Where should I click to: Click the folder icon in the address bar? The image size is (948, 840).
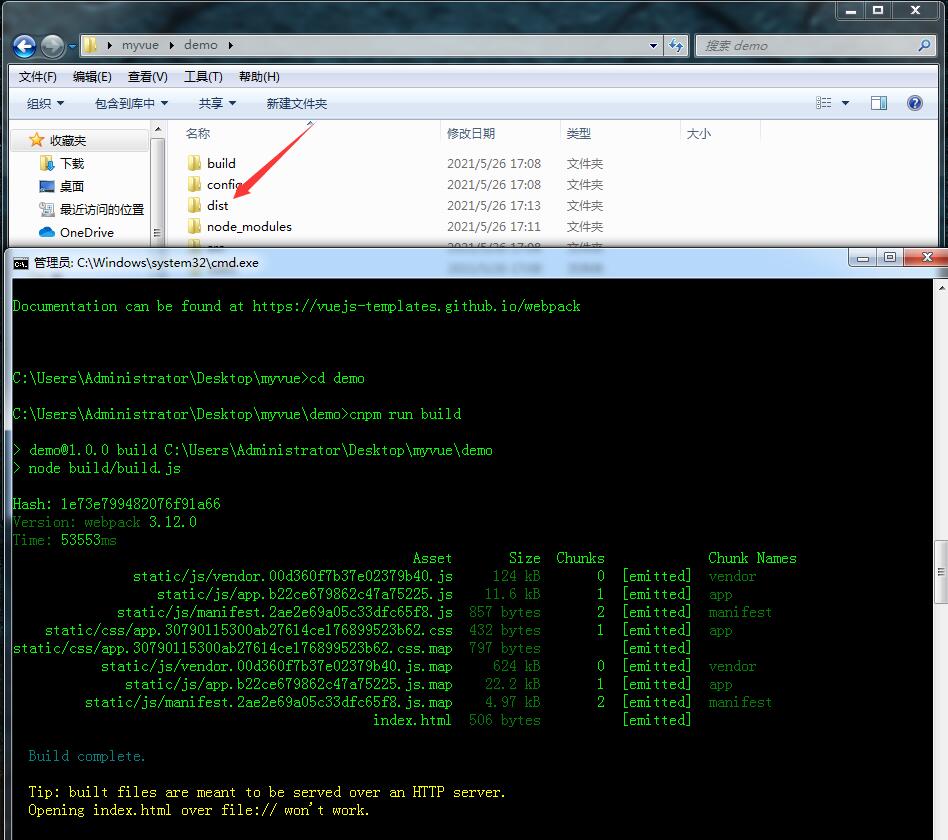(90, 45)
